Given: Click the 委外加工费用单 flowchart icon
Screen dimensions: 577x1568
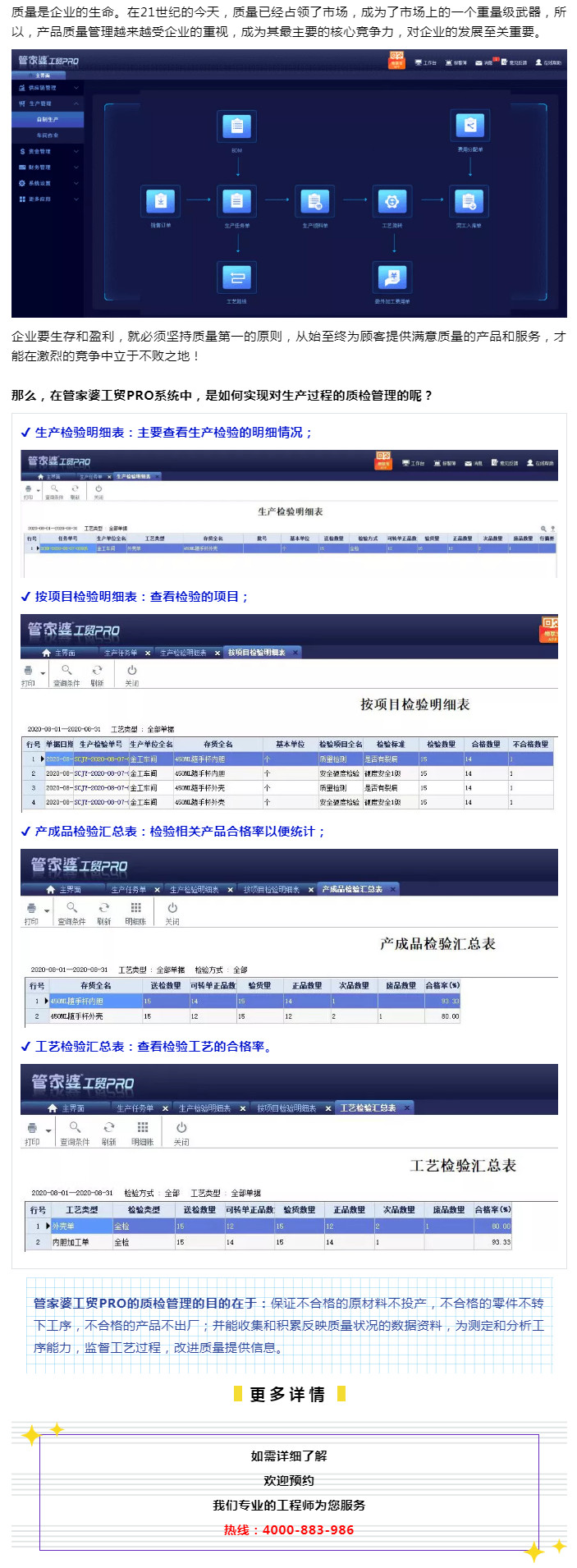Looking at the screenshot, I should point(392,277).
